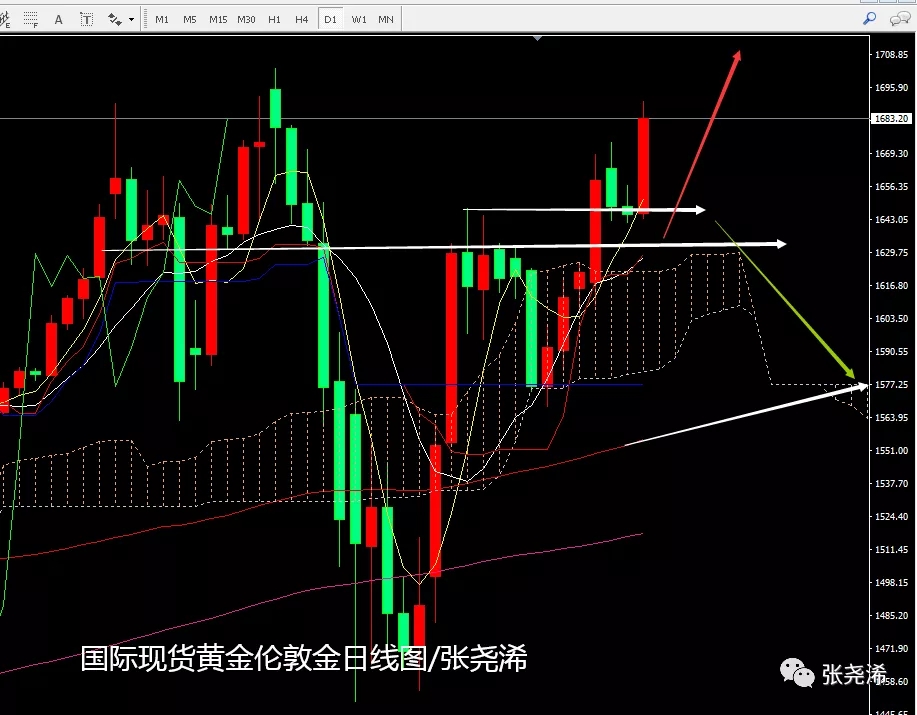Viewport: 917px width, 715px height.
Task: Select the text label tool marked T
Action: point(87,19)
